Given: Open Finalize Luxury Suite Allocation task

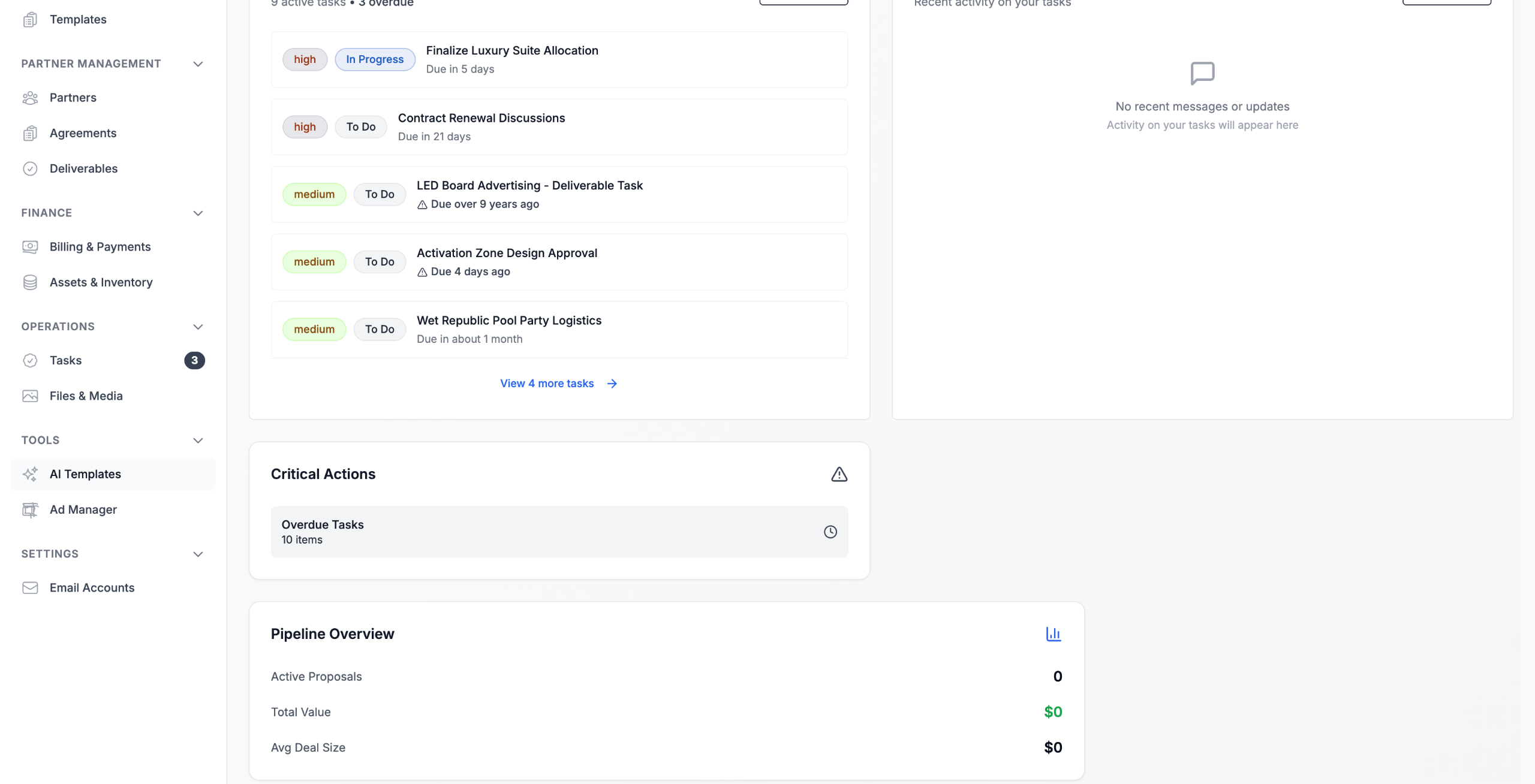Looking at the screenshot, I should pos(512,51).
